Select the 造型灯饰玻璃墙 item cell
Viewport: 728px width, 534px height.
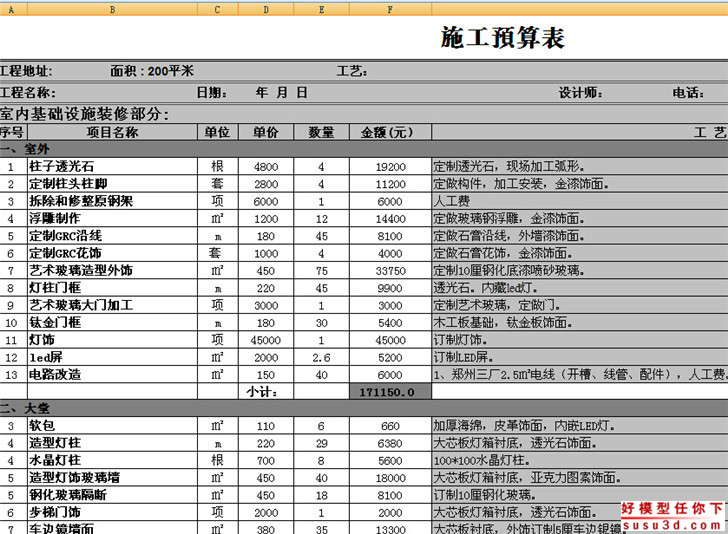pyautogui.click(x=112, y=477)
